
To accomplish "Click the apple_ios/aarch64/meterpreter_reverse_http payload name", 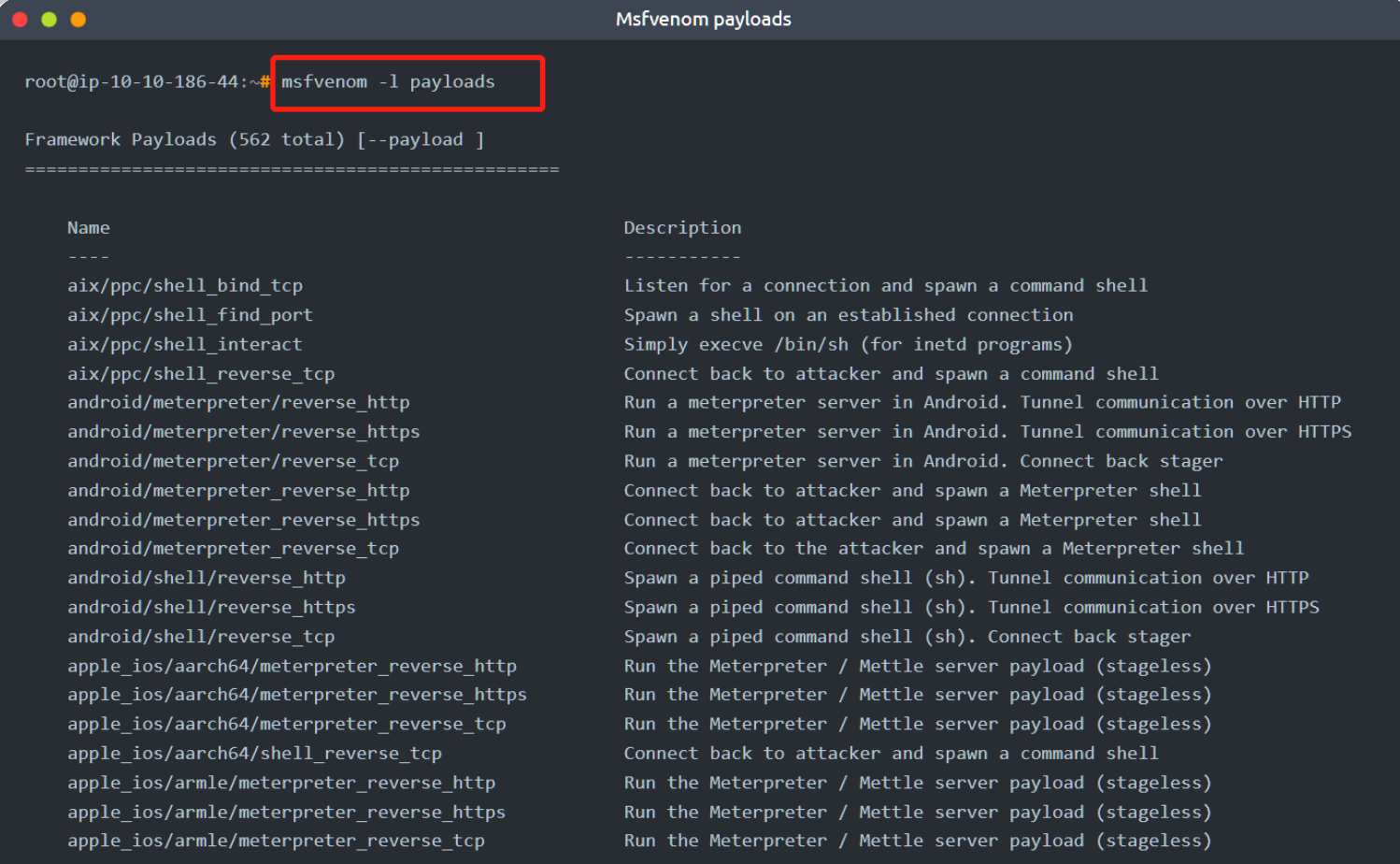I will click(292, 667).
